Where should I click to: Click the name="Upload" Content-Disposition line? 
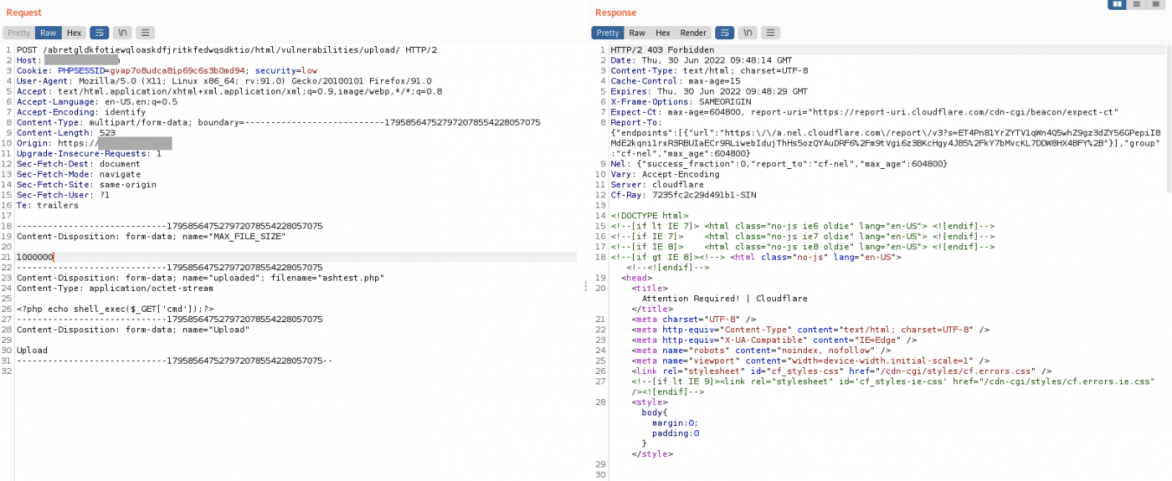tap(133, 329)
